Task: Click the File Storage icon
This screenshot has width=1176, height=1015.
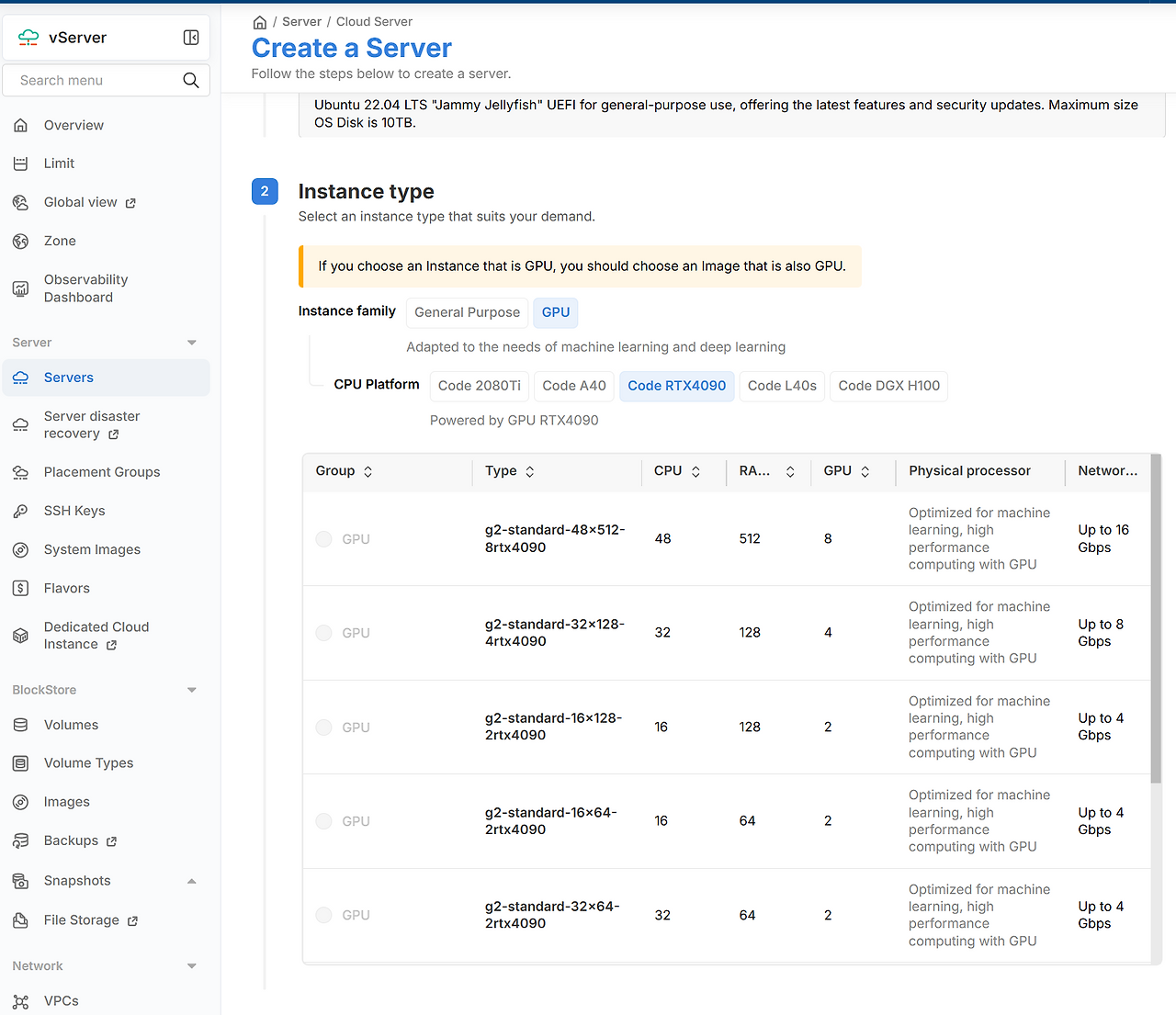Action: tap(20, 919)
